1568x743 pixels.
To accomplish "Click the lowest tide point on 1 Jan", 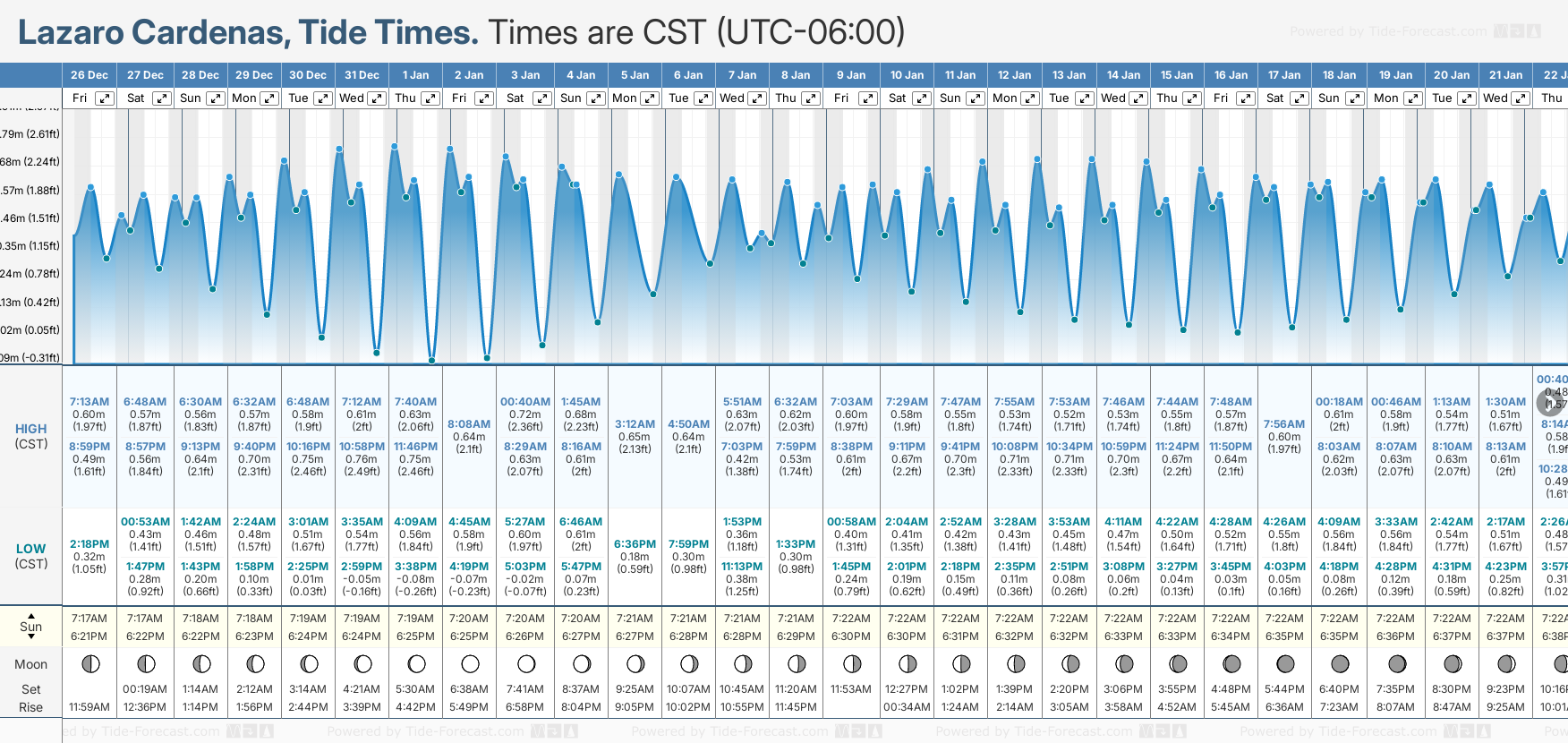I will (x=431, y=361).
